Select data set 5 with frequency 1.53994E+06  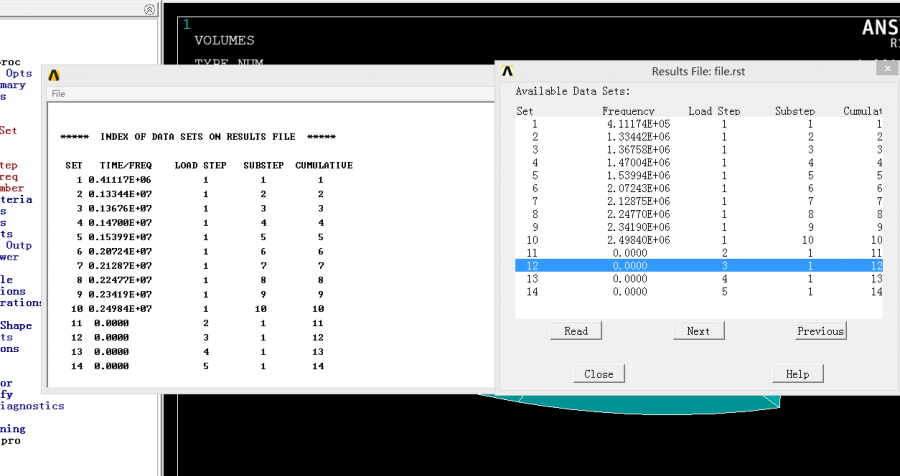coord(699,176)
